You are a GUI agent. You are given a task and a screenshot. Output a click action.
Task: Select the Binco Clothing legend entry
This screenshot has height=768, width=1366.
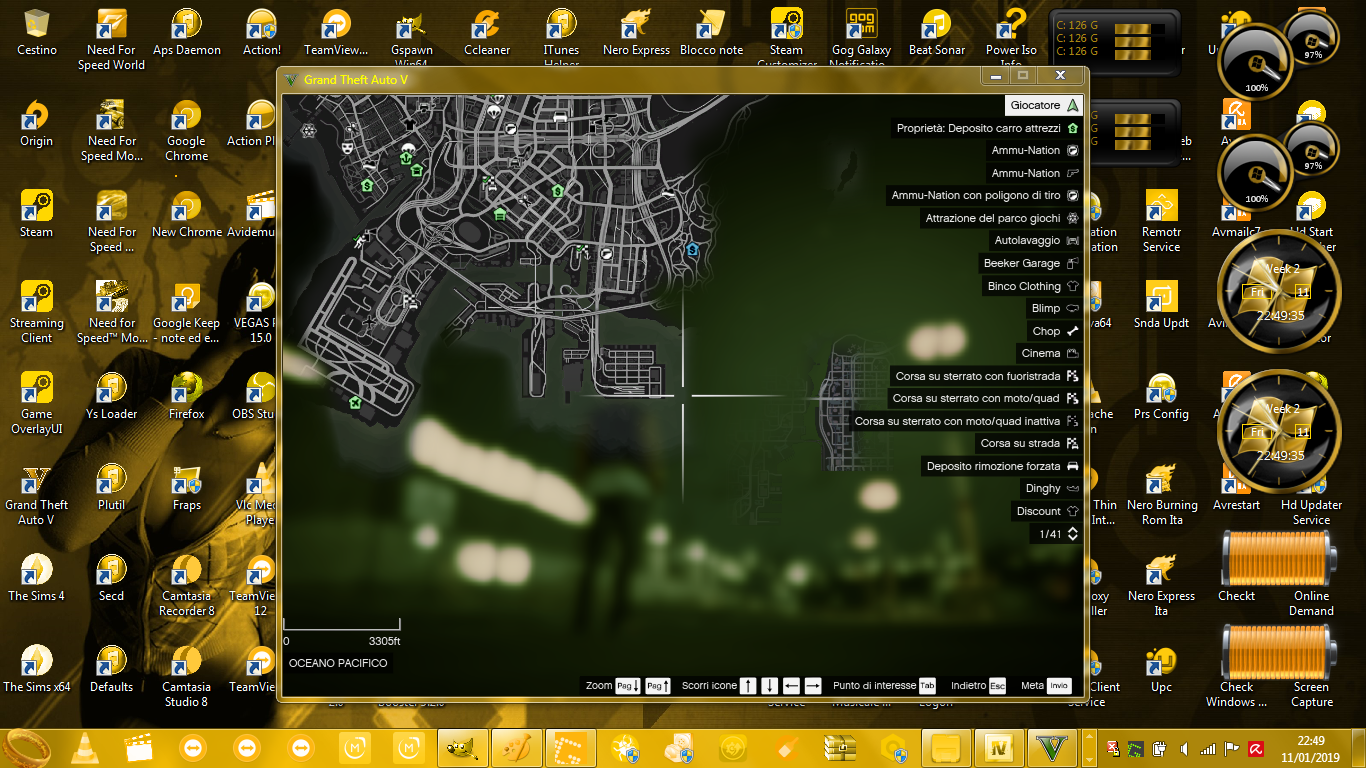[1032, 286]
